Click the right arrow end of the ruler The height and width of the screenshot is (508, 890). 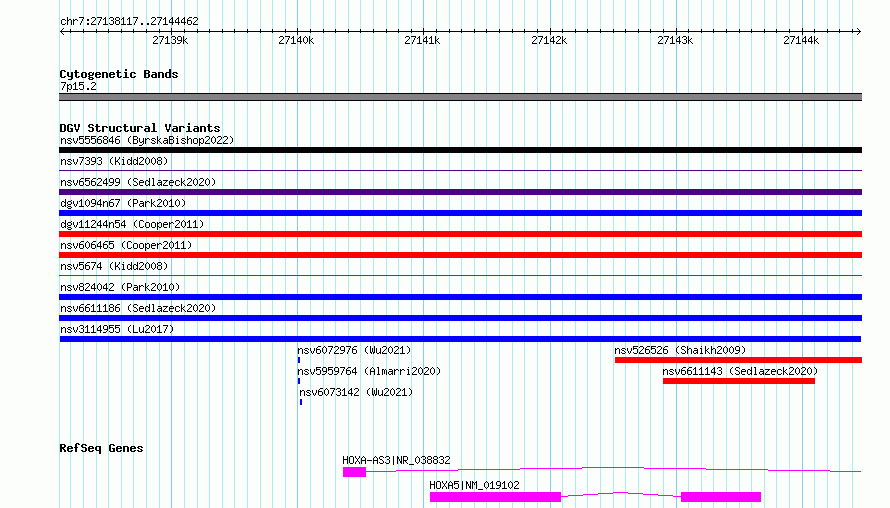[x=858, y=31]
